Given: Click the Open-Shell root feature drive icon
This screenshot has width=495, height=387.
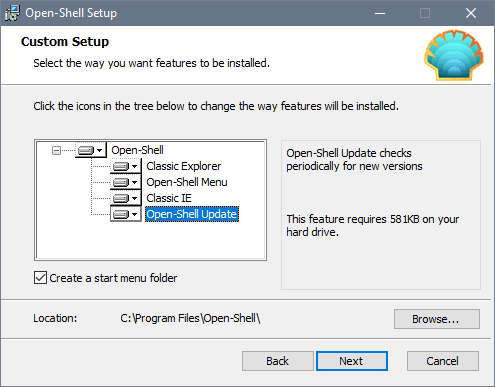Looking at the screenshot, I should tap(86, 151).
